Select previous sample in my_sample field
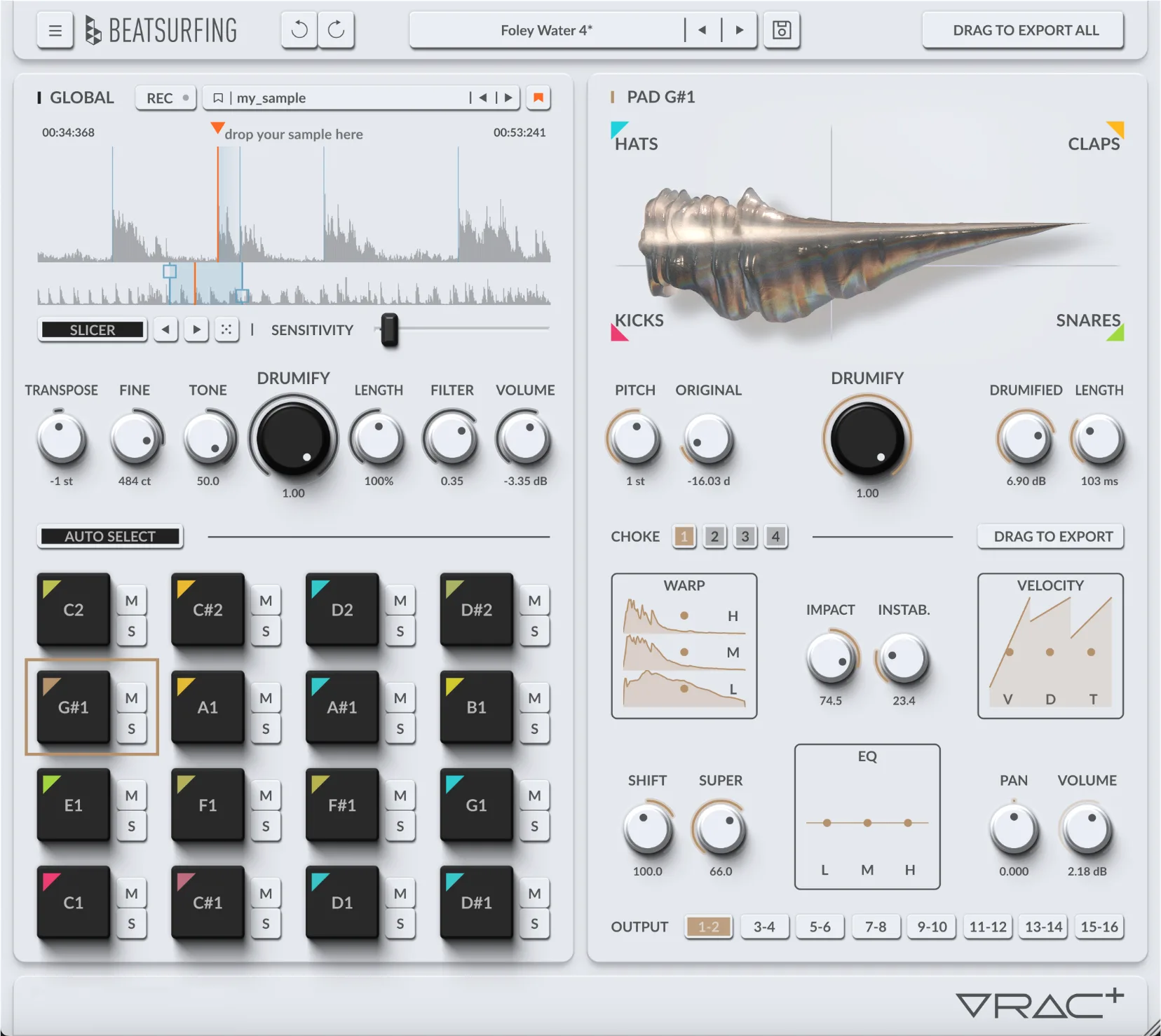Image resolution: width=1161 pixels, height=1036 pixels. (483, 98)
